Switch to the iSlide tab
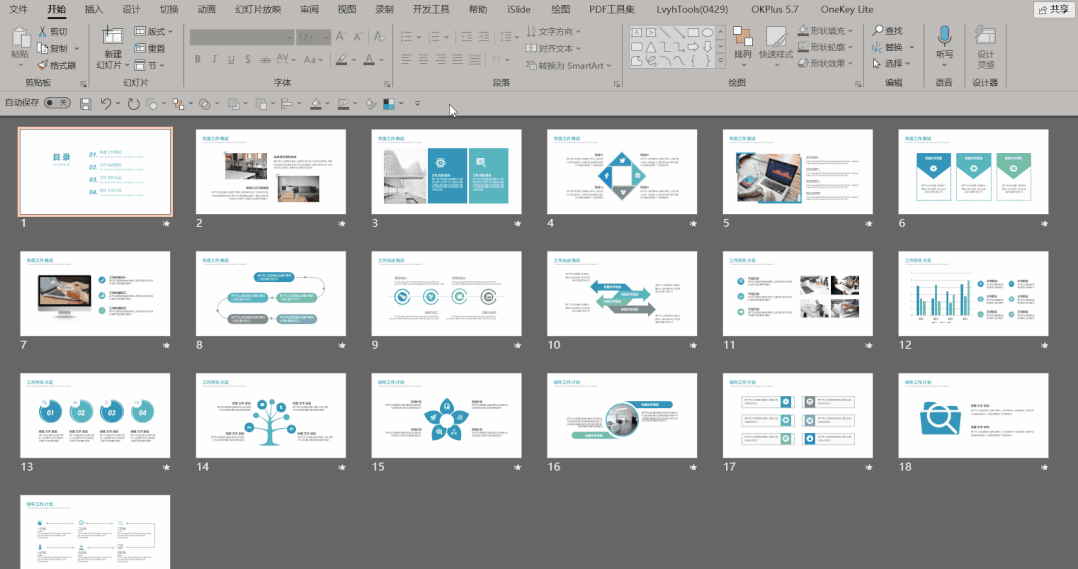Screen dimensions: 1078x569 [x=518, y=10]
